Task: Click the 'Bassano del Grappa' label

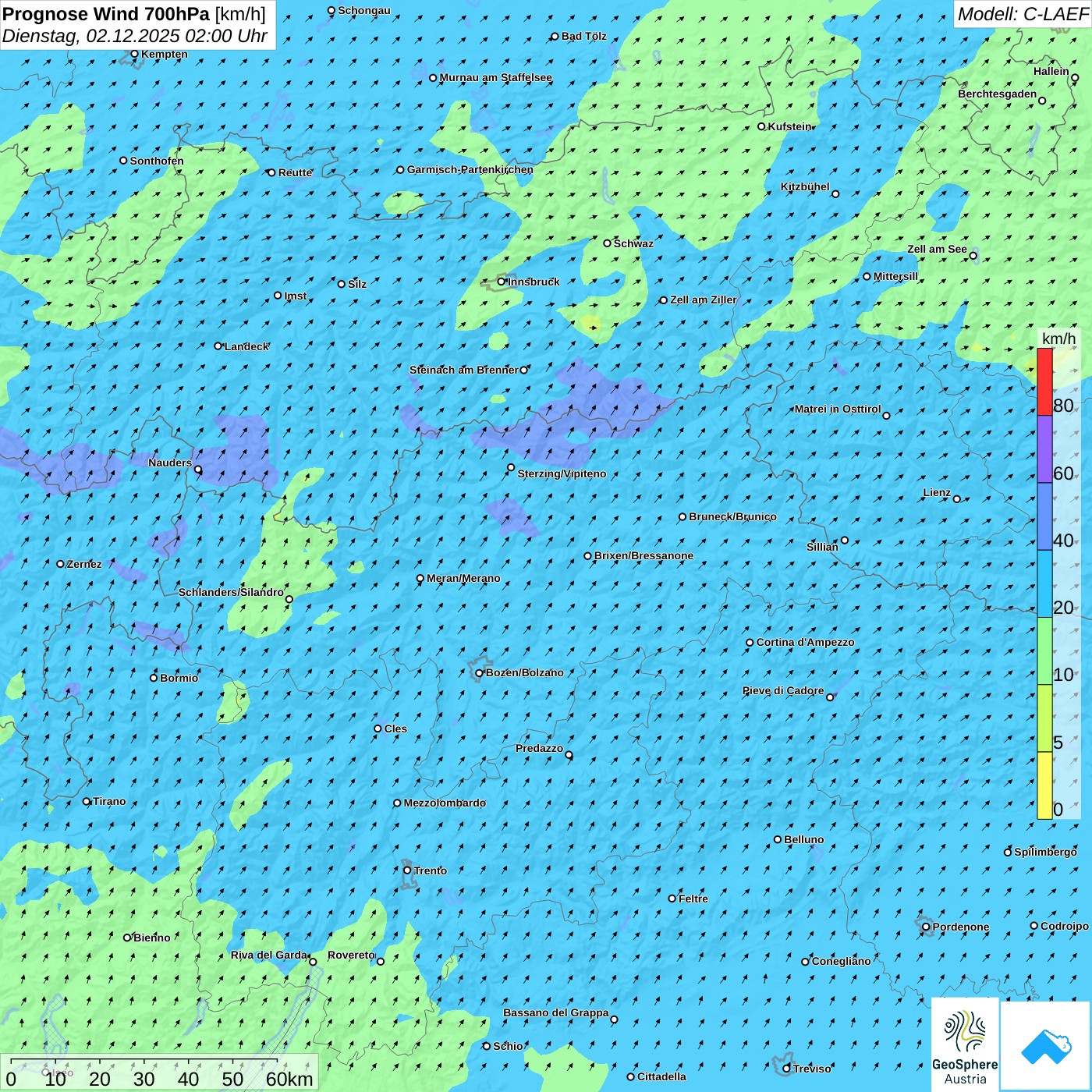Action: click(x=555, y=1012)
